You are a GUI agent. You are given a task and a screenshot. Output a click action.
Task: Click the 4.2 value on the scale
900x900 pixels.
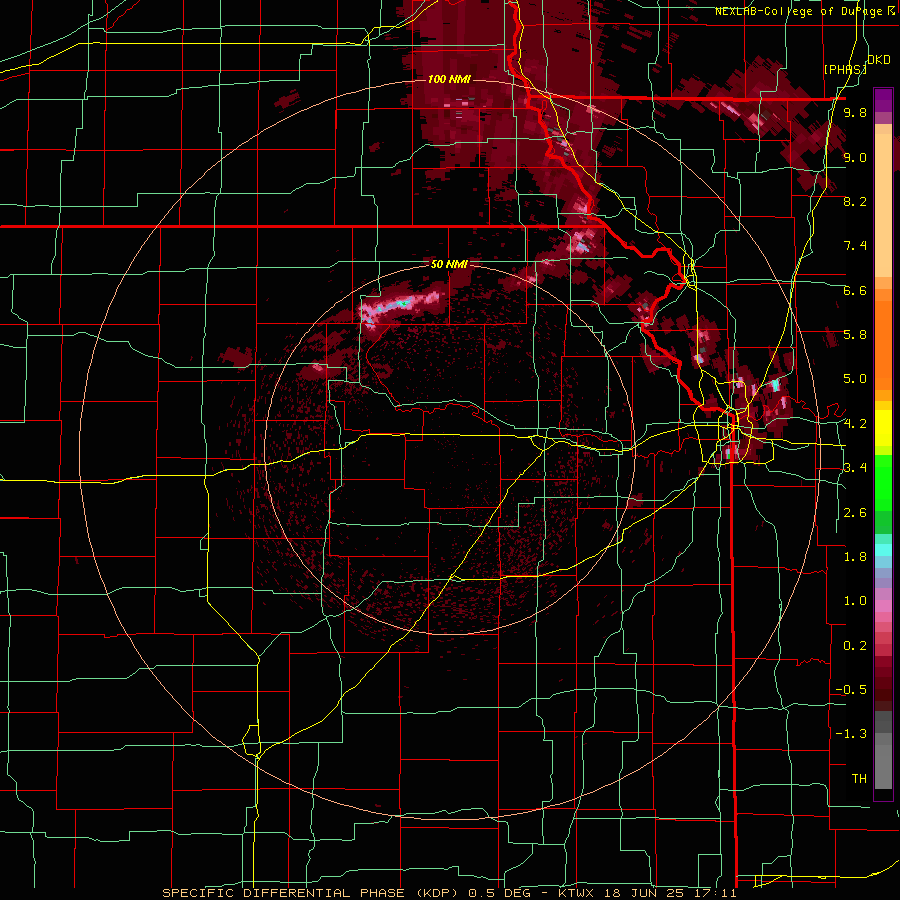point(855,424)
